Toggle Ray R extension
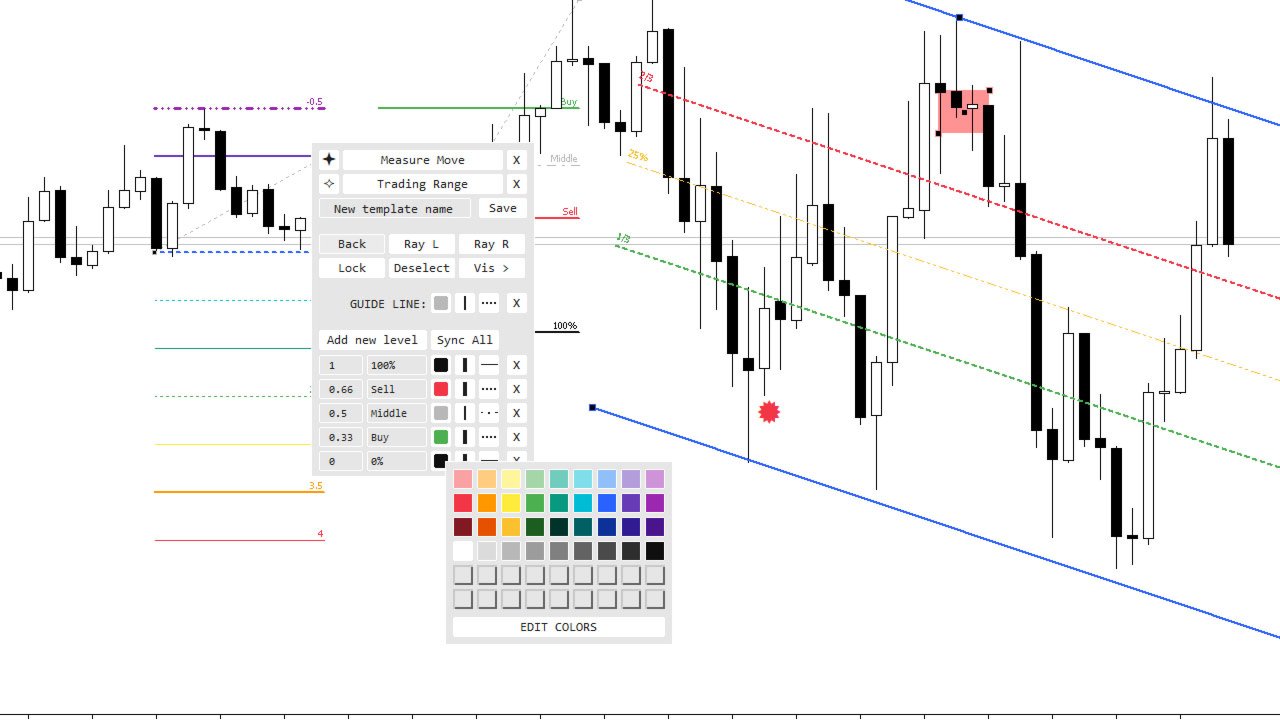Screen dimensions: 1280x720 [x=491, y=244]
